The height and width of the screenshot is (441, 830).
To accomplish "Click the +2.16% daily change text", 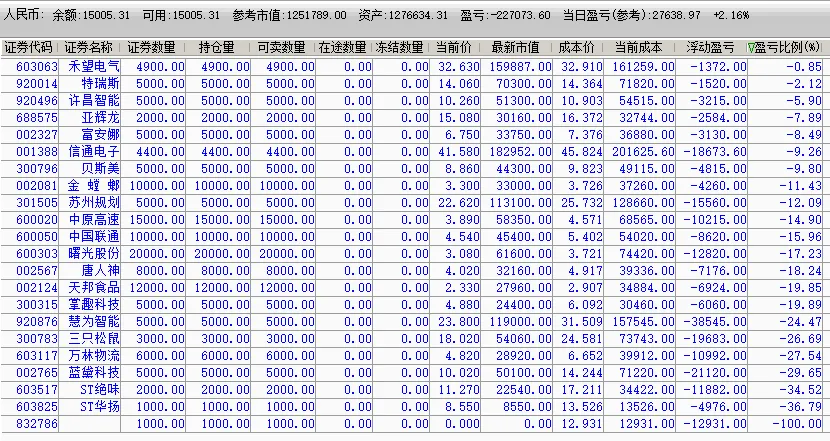I will (731, 15).
